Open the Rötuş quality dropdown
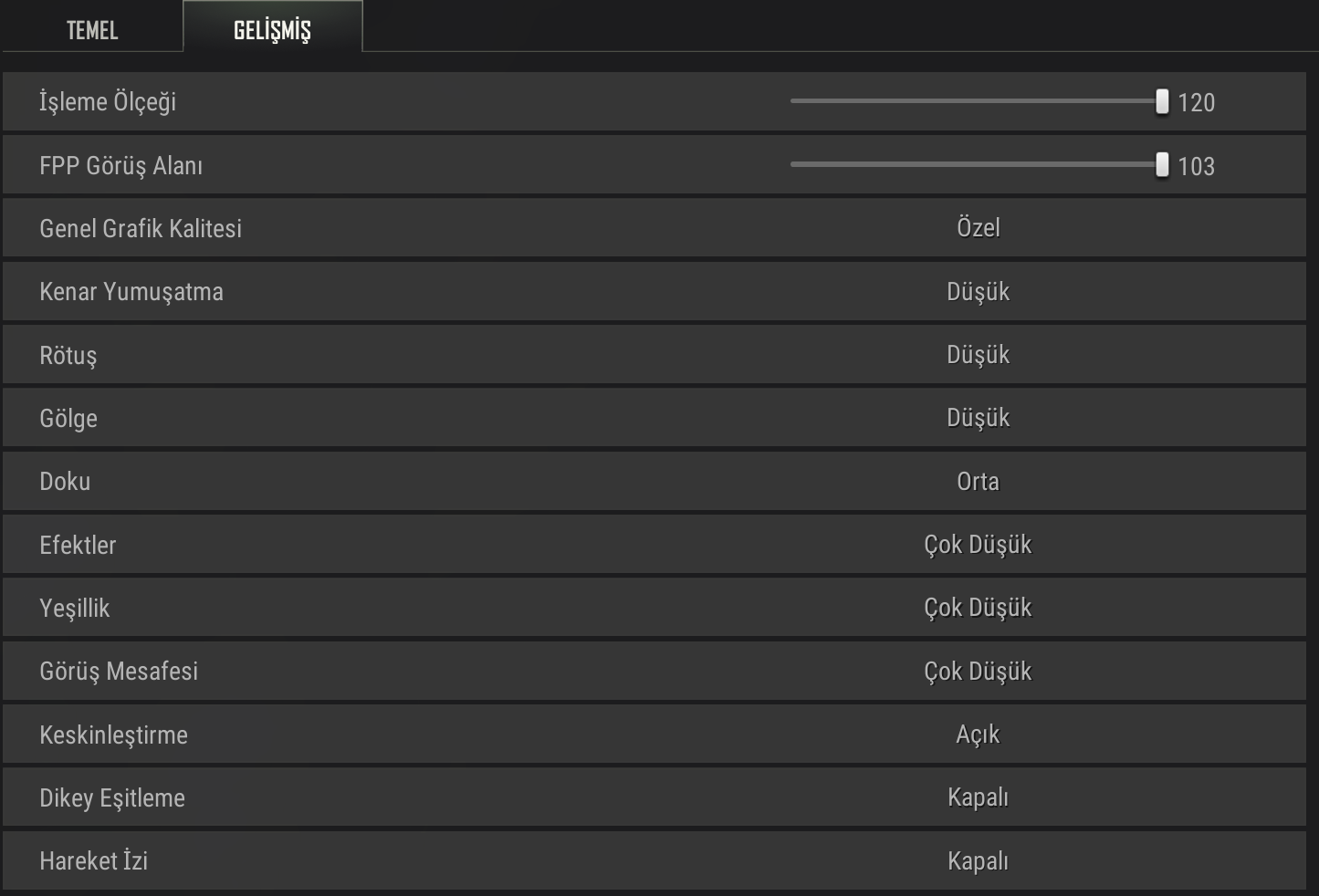Screen dimensions: 1319x896 tap(978, 355)
